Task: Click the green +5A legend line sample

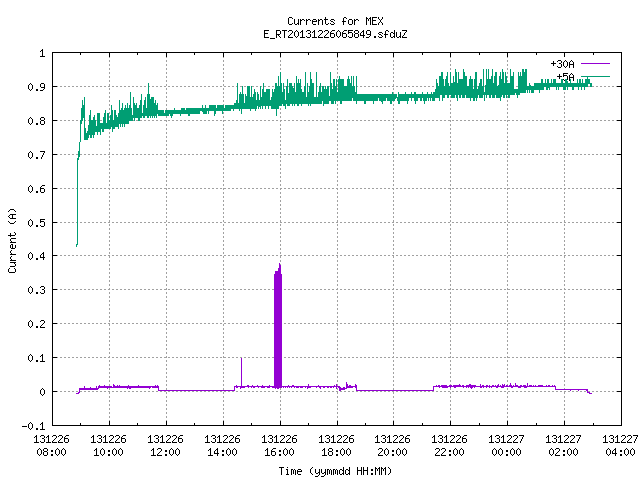Action: pos(595,77)
